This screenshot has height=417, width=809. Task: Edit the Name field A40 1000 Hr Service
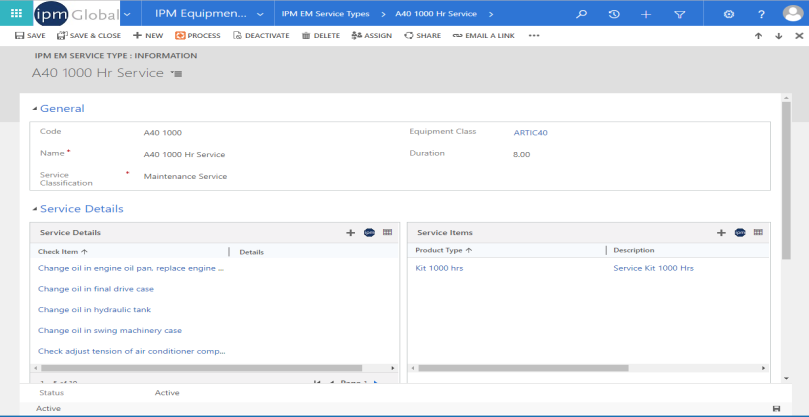(184, 154)
